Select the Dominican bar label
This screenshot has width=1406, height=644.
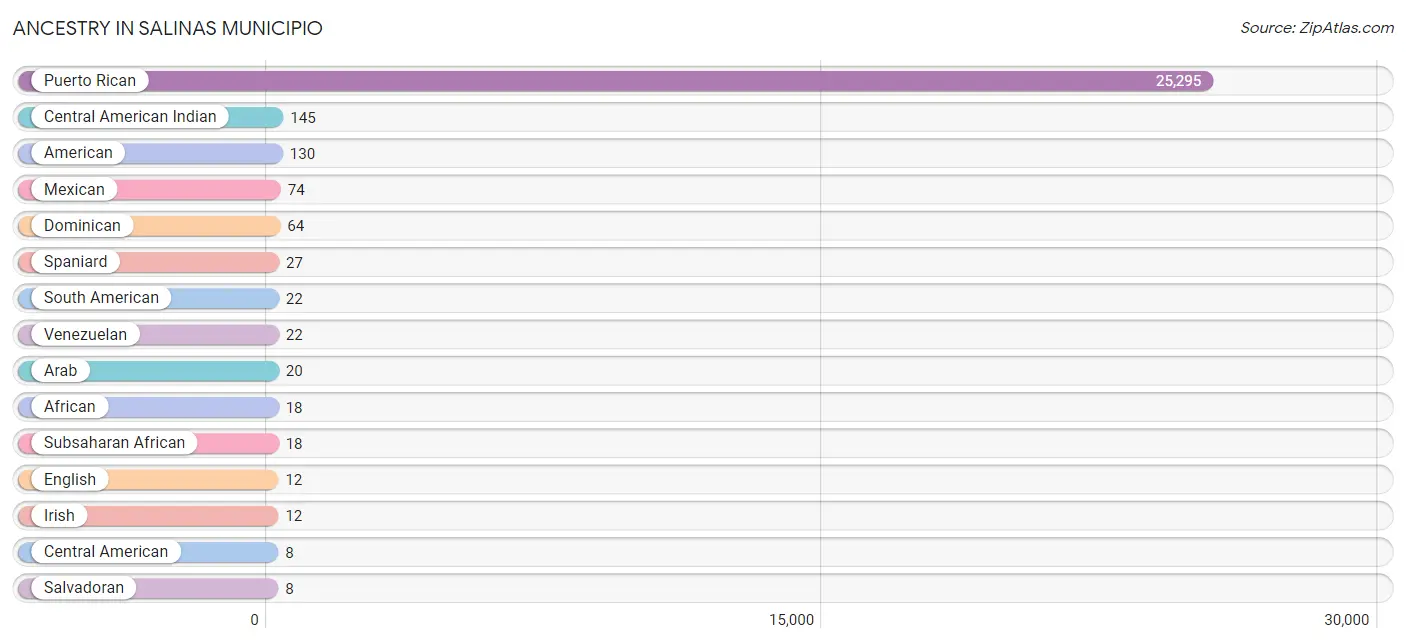tap(82, 226)
